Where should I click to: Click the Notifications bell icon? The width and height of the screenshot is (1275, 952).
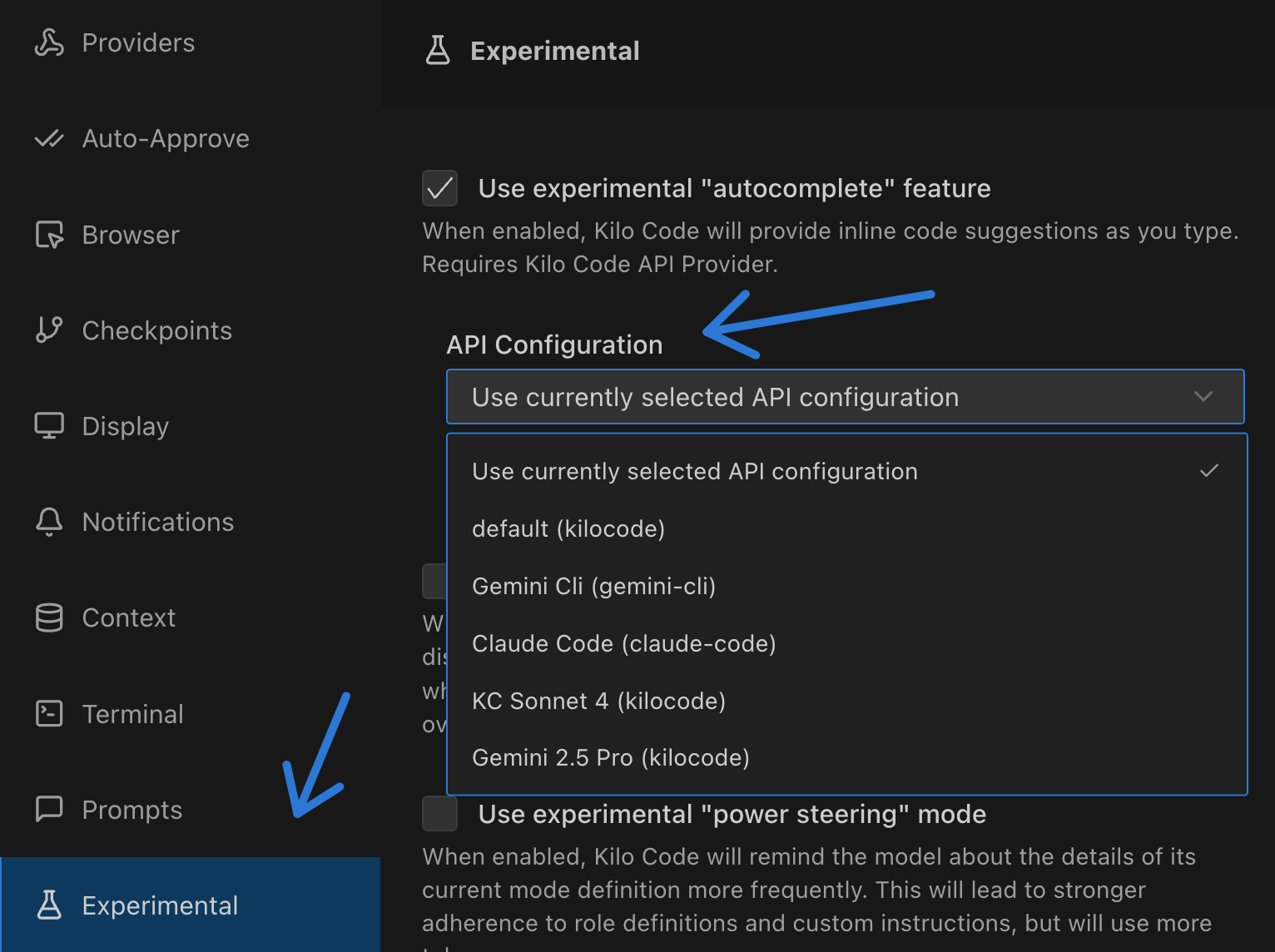click(x=49, y=522)
